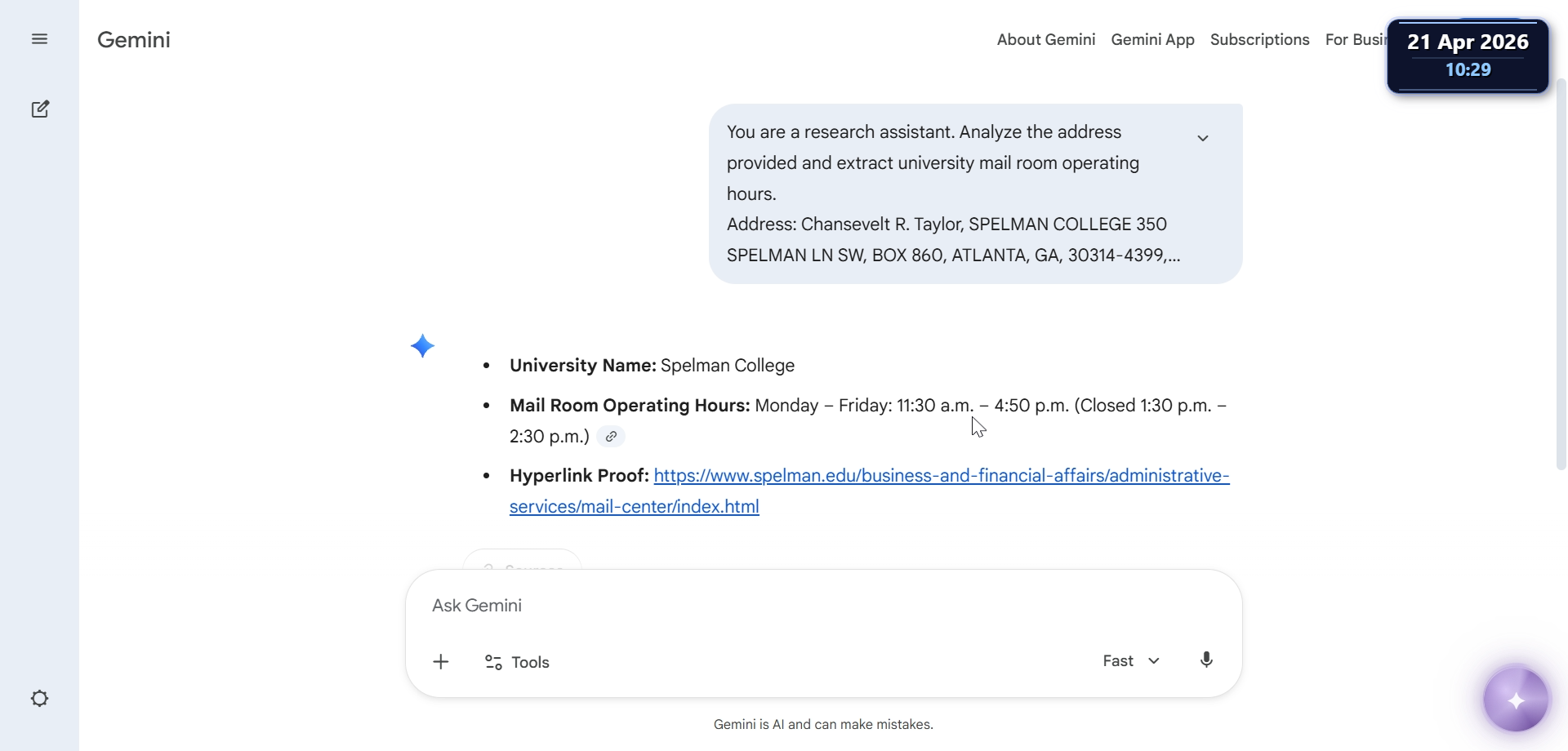Open Subscriptions menu item
Screen dimensions: 1568x751
click(1259, 40)
